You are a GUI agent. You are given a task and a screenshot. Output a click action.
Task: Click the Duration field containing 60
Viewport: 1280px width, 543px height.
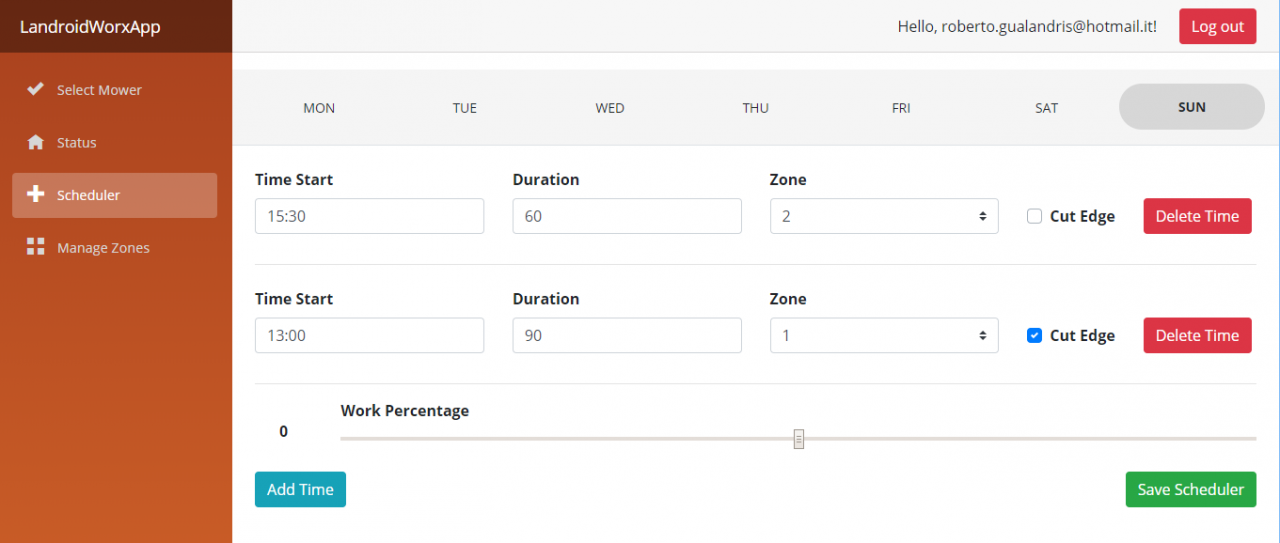[x=627, y=216]
